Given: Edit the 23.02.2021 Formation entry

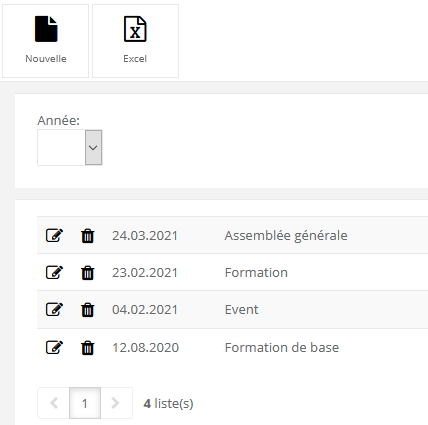Looking at the screenshot, I should coord(54,272).
